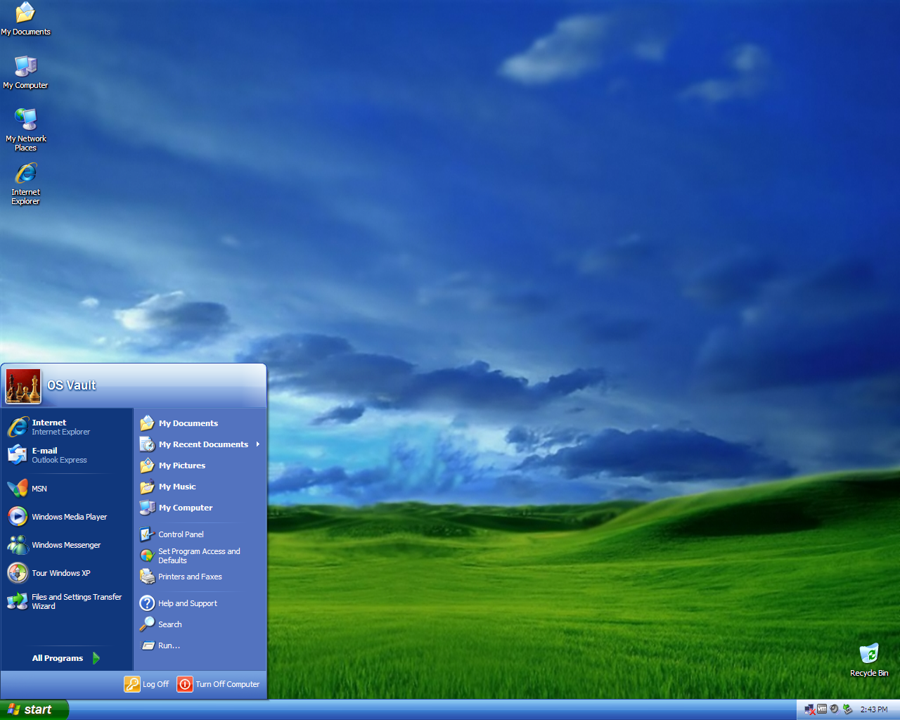
Task: Click the Log Off button
Action: 147,684
